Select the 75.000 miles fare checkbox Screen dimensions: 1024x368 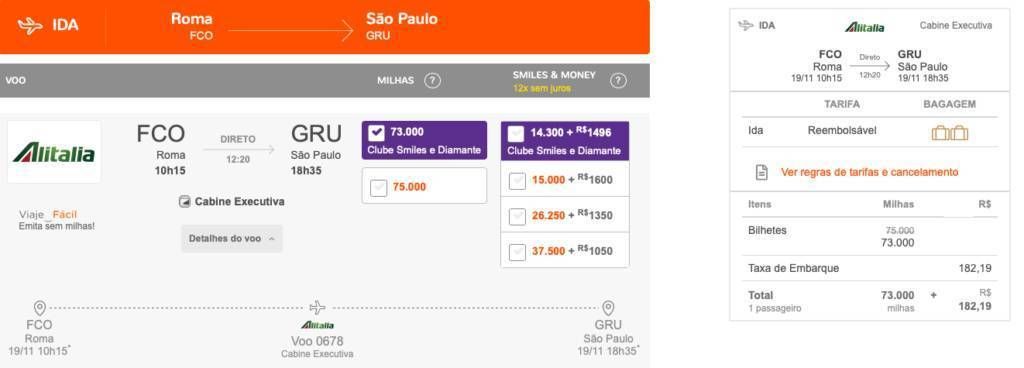click(379, 187)
